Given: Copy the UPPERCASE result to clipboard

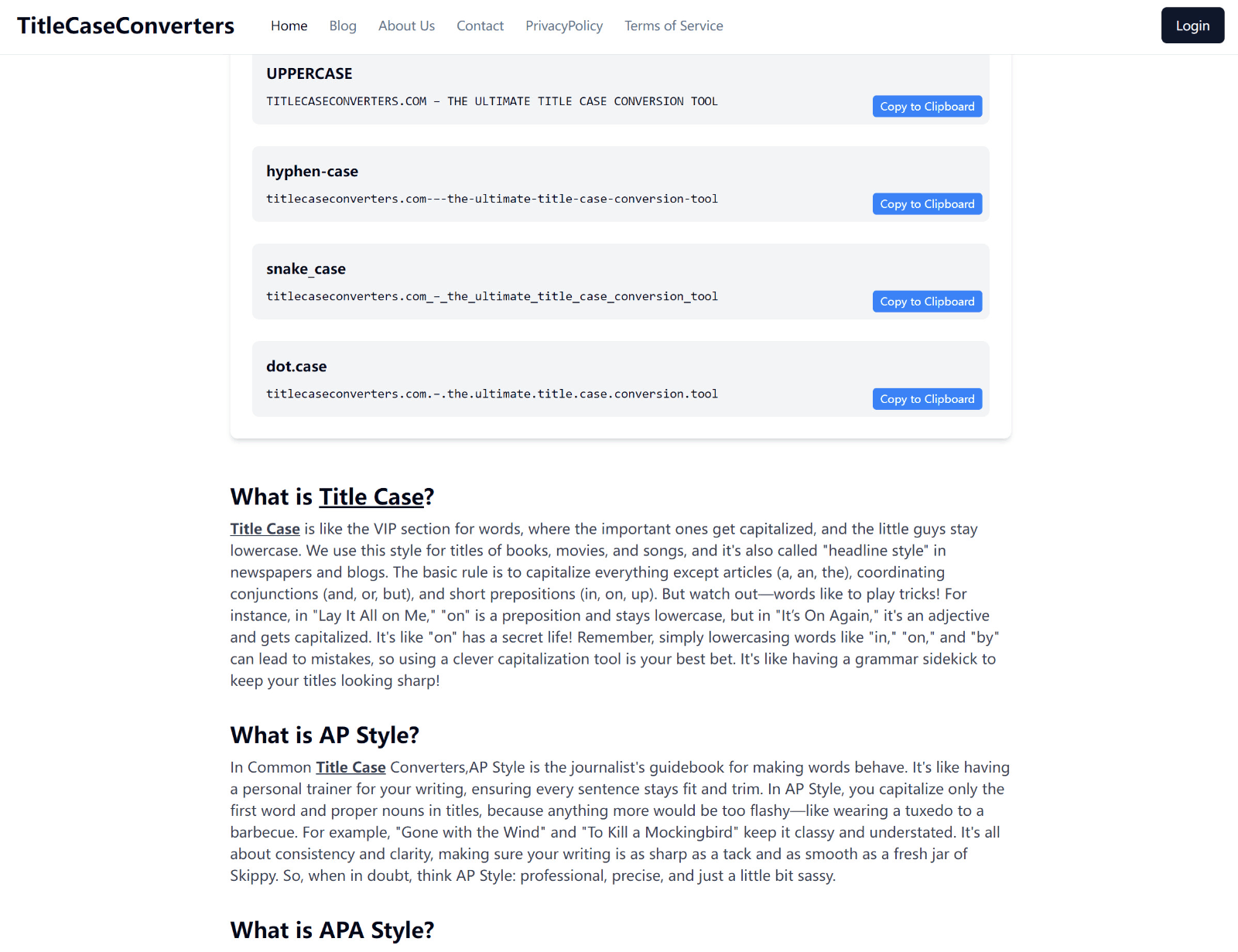Looking at the screenshot, I should [x=927, y=107].
